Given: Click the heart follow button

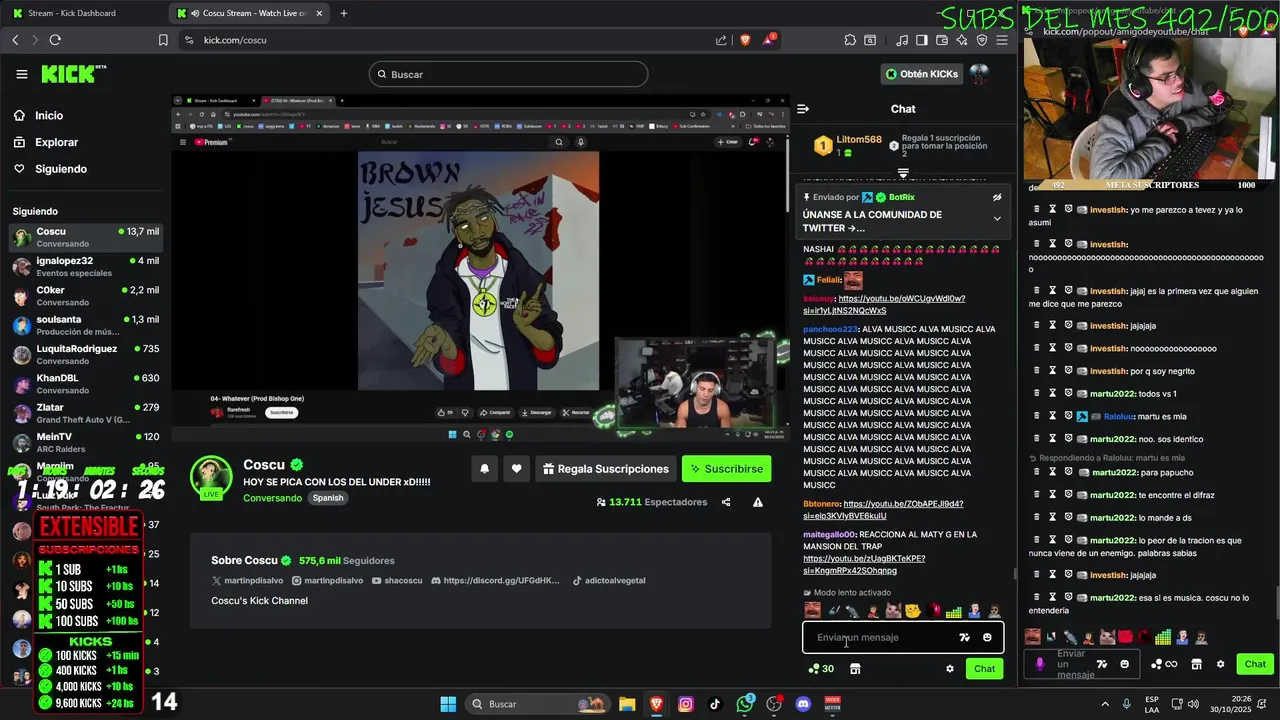Looking at the screenshot, I should [x=517, y=469].
